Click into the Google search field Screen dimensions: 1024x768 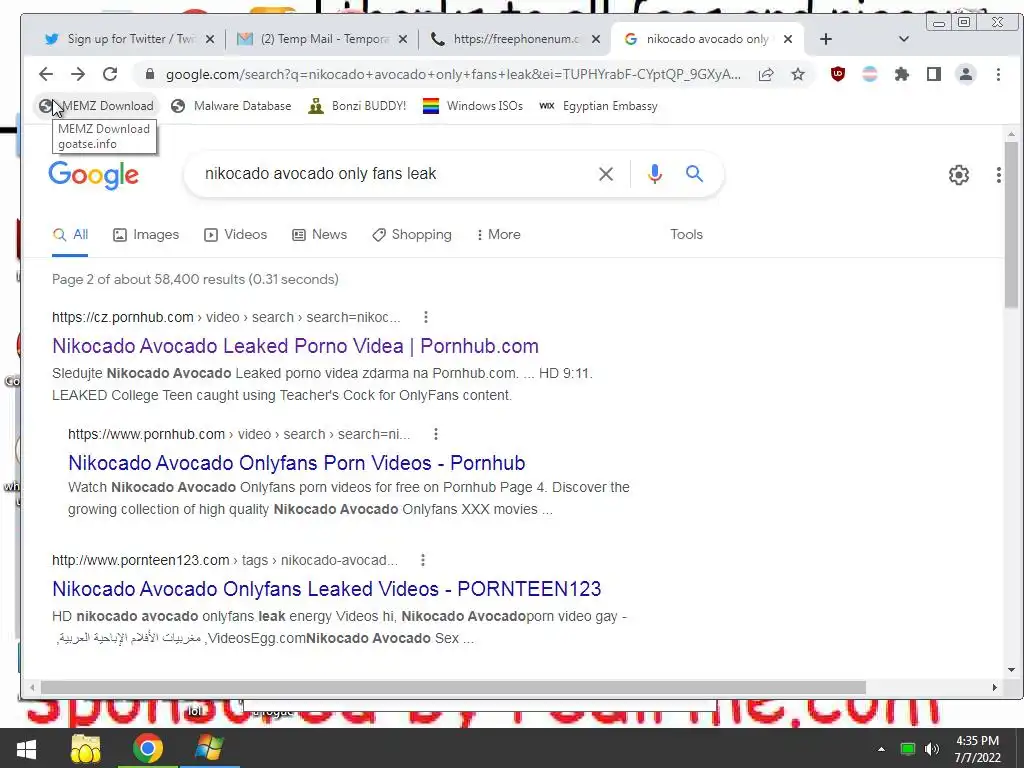pos(392,174)
